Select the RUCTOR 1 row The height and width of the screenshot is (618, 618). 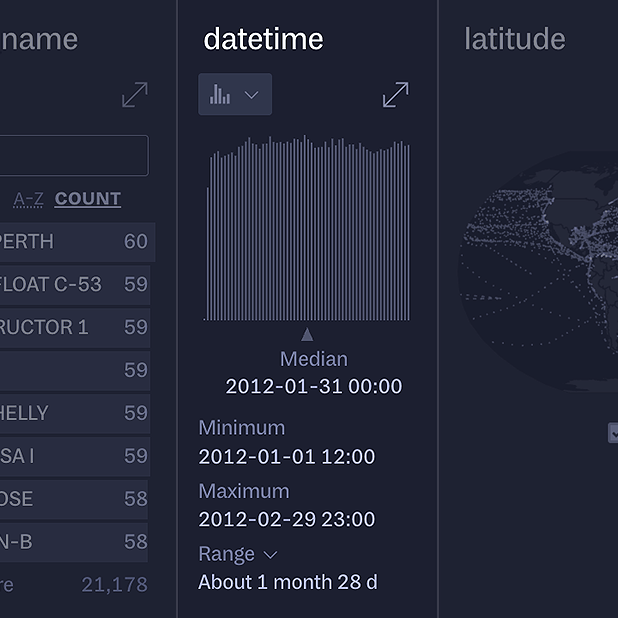[75, 328]
